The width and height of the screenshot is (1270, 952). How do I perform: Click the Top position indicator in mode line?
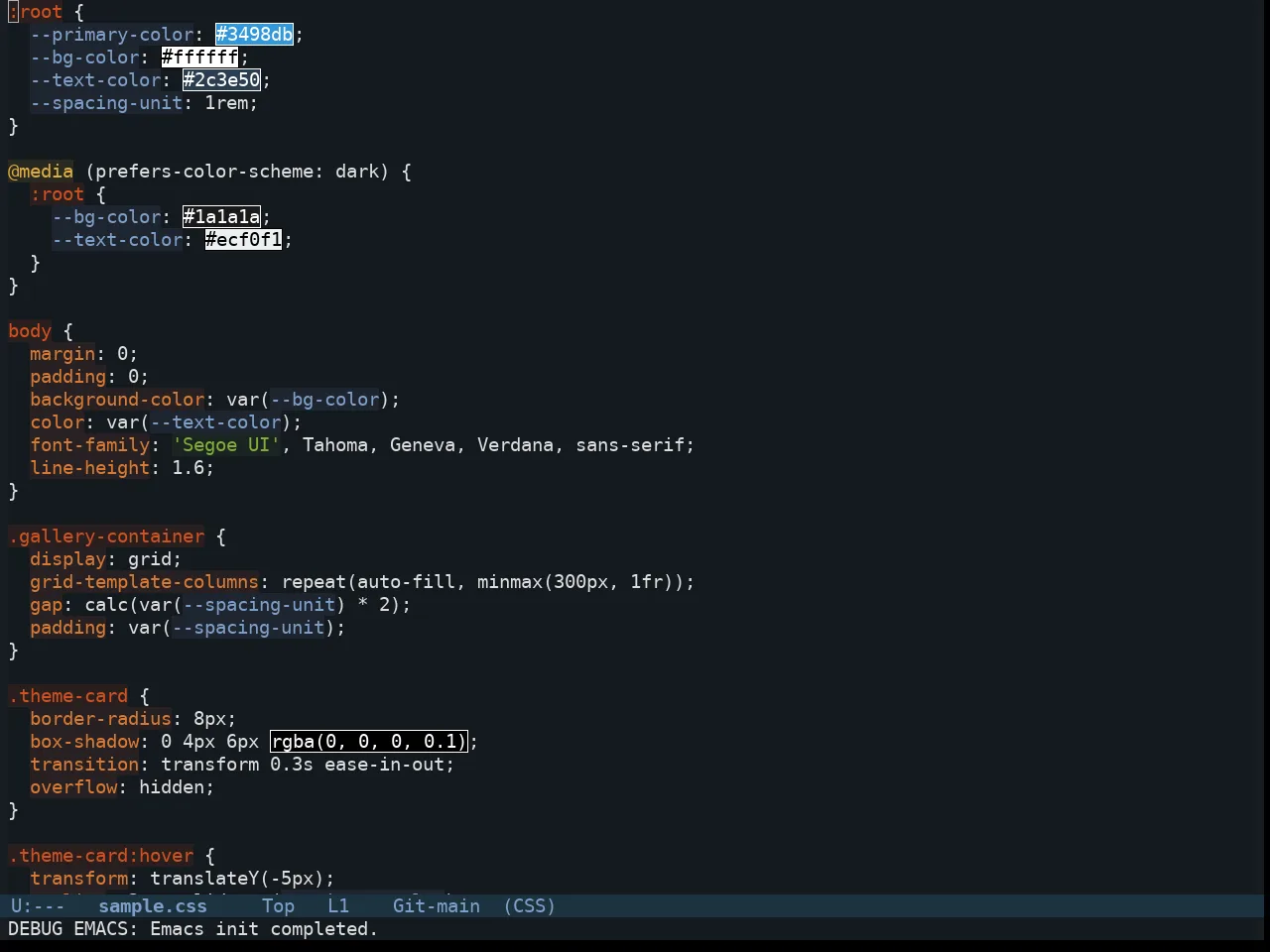(279, 906)
